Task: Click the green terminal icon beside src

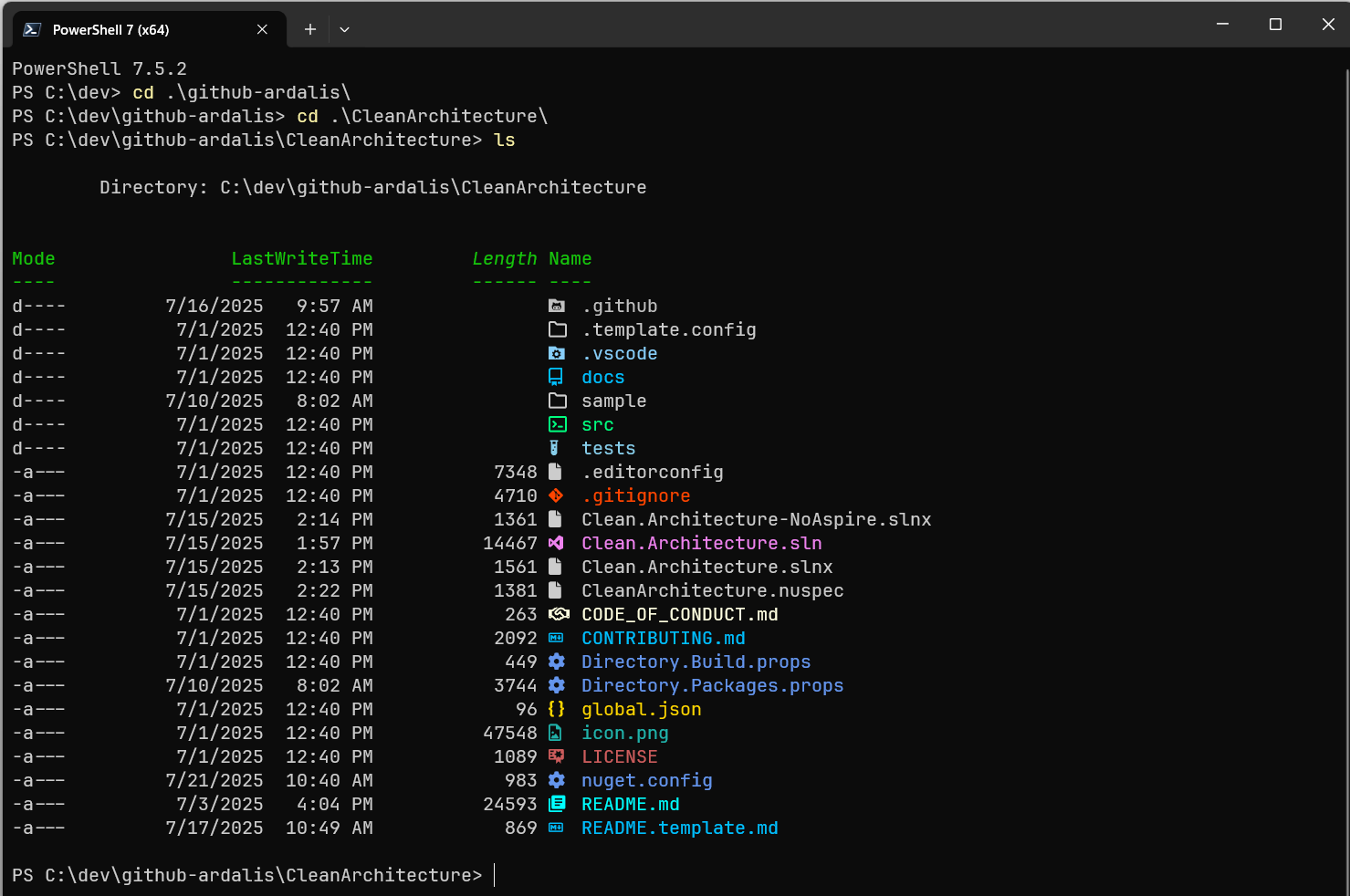Action: [x=558, y=424]
